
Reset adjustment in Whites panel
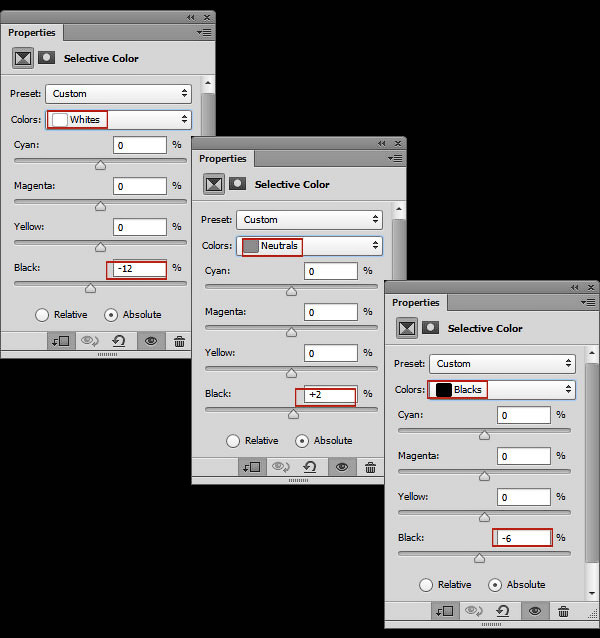pos(118,341)
